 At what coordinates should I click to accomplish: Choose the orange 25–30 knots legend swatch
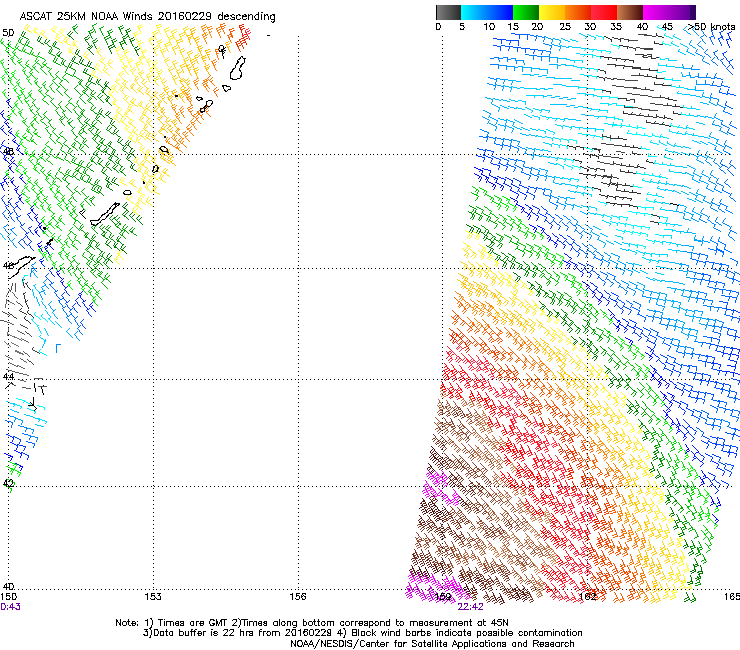click(x=578, y=12)
